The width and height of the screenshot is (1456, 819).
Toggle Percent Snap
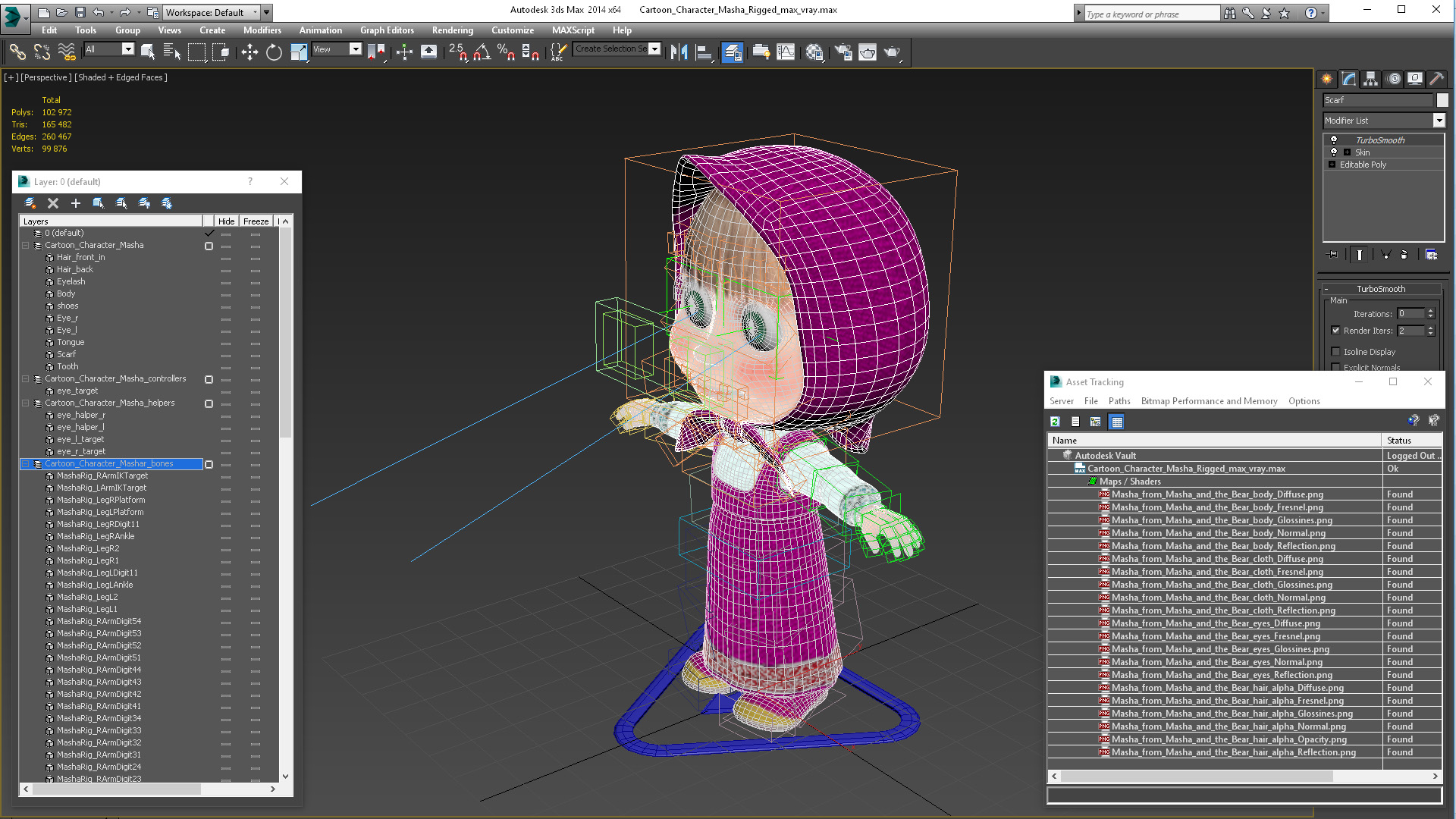coord(506,52)
